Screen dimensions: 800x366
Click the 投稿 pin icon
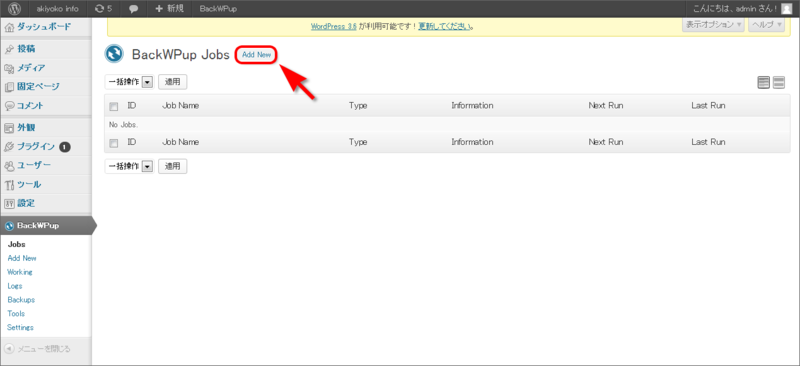coord(9,50)
